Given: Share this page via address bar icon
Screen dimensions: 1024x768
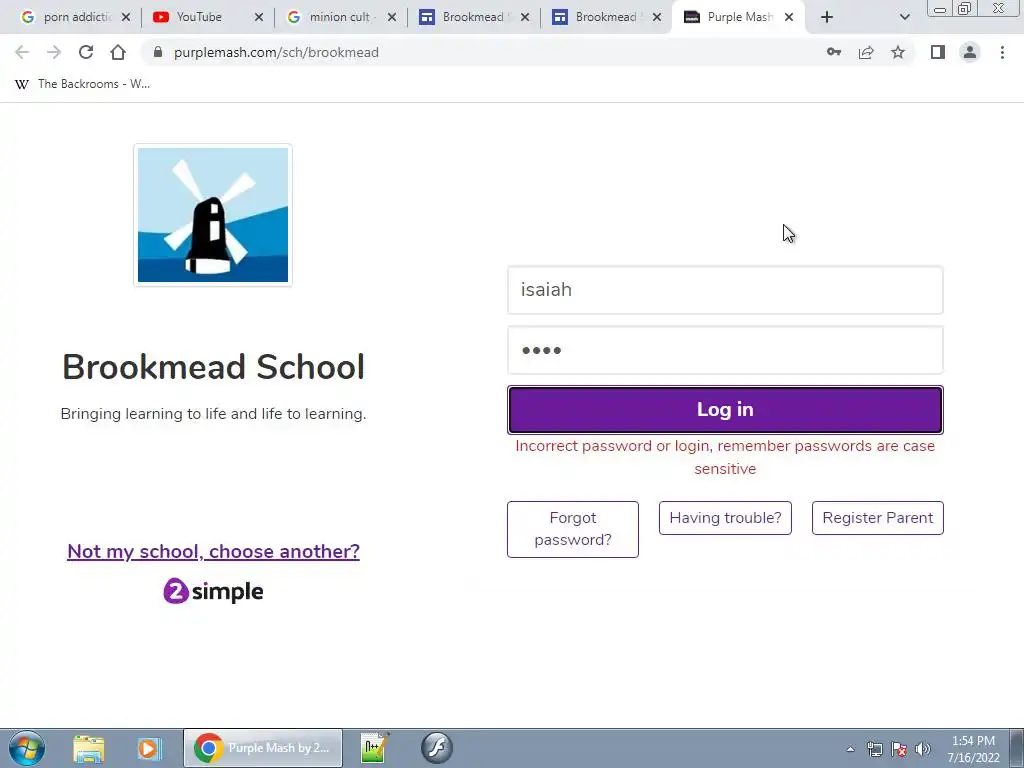Looking at the screenshot, I should pos(866,52).
